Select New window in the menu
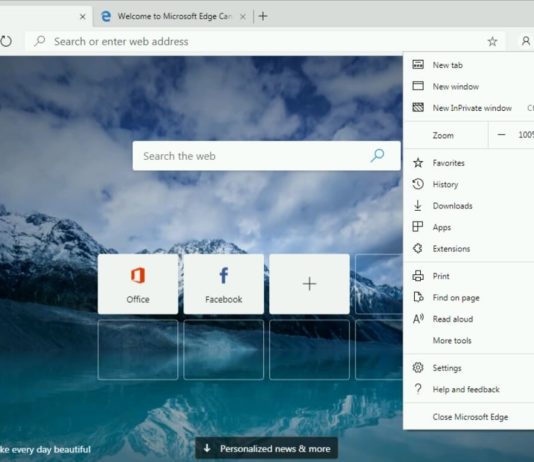This screenshot has width=534, height=462. 469,86
